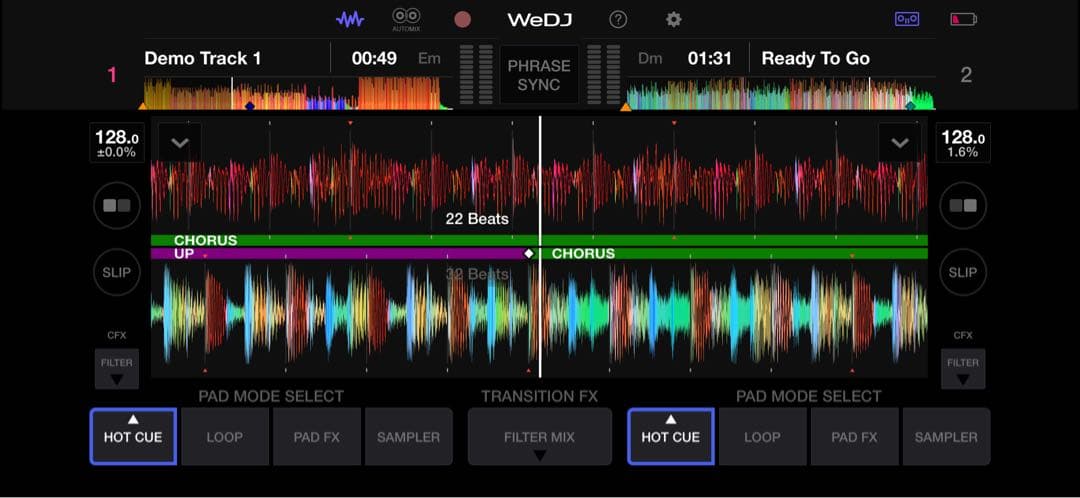Tap the right deck beat jump icon

pyautogui.click(x=963, y=205)
